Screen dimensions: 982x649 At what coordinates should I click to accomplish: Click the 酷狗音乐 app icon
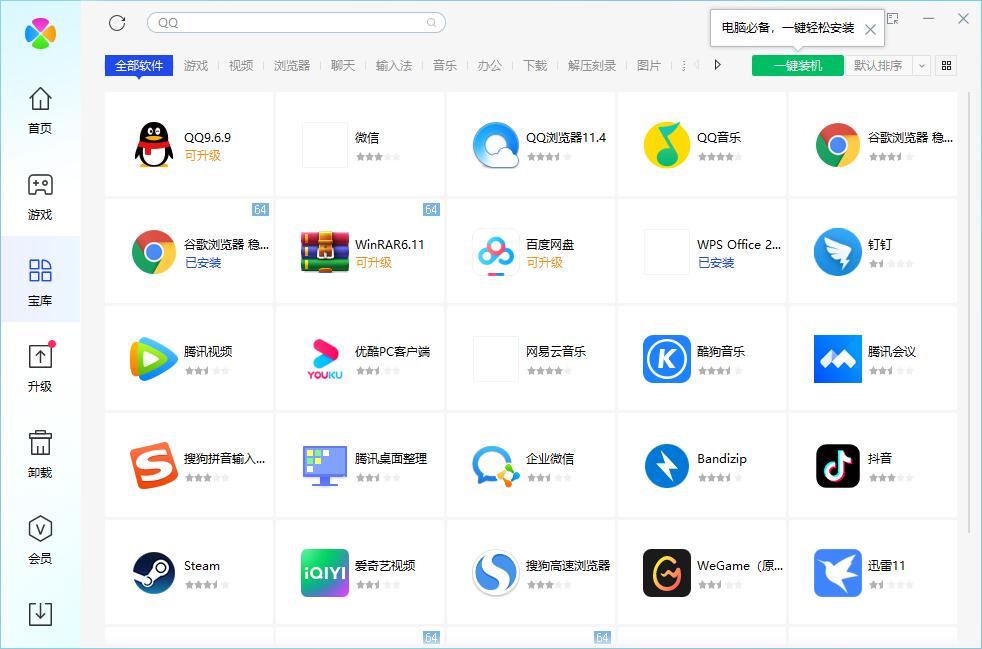(x=667, y=359)
